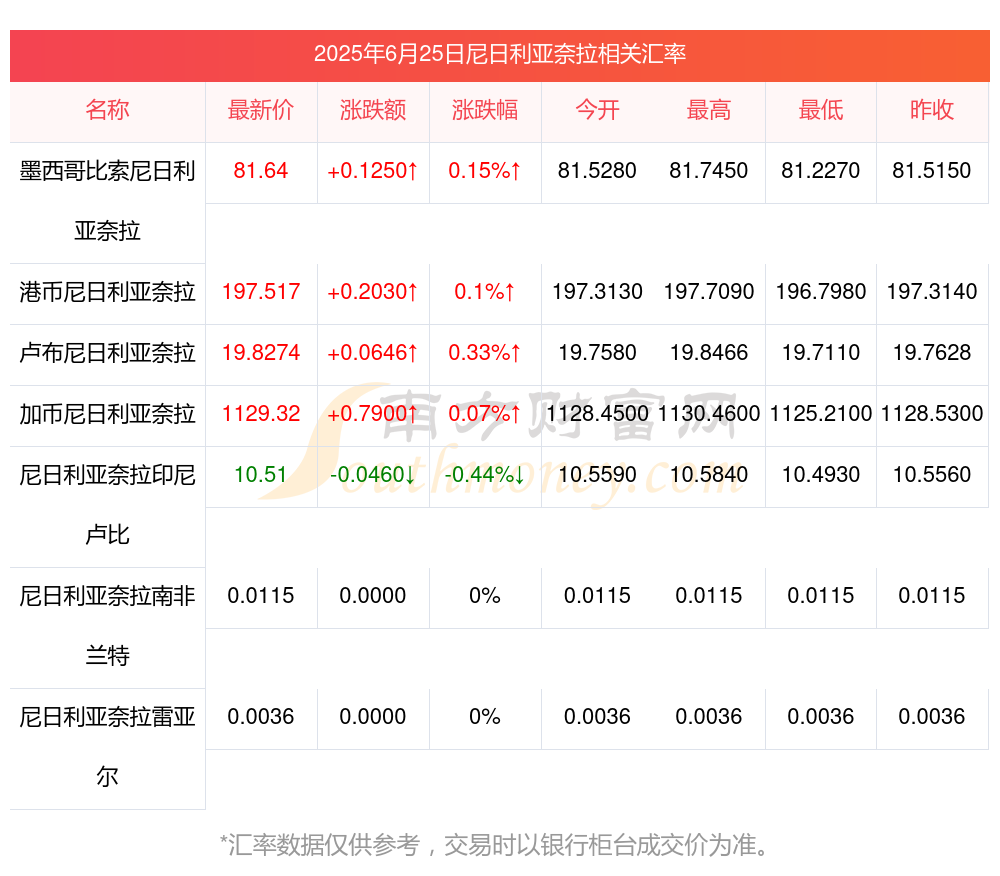The height and width of the screenshot is (876, 1000).
Task: Click the 涨跌额 column header
Action: [x=373, y=110]
